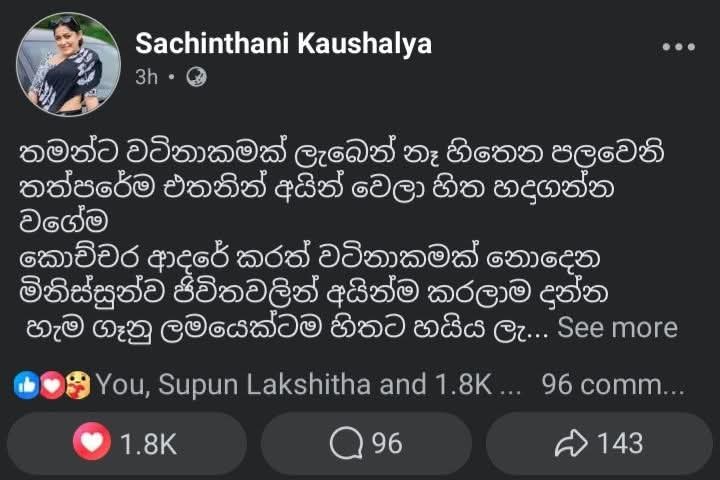View who reacted: You, Supun Lakshitha and 1.8K
The height and width of the screenshot is (480, 720).
(300, 385)
